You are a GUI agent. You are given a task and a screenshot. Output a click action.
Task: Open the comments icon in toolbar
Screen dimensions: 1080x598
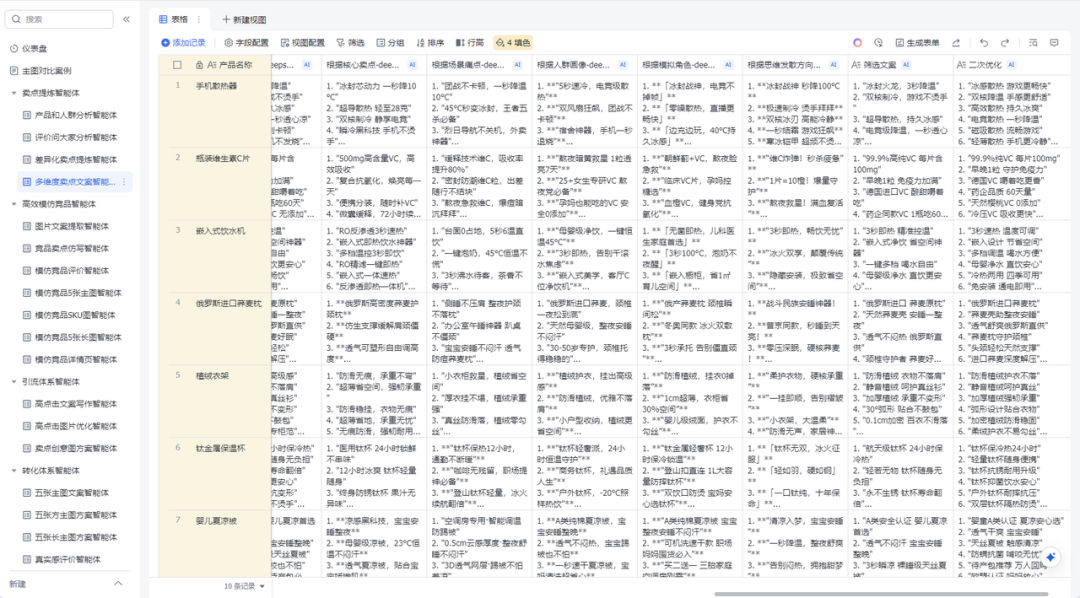1055,43
